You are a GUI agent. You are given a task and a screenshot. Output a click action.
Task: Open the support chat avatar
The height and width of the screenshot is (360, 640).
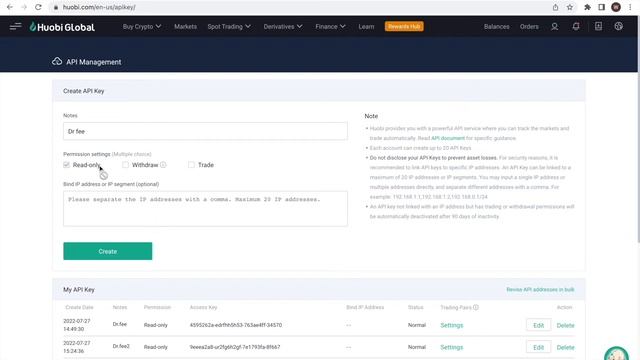tap(616, 353)
